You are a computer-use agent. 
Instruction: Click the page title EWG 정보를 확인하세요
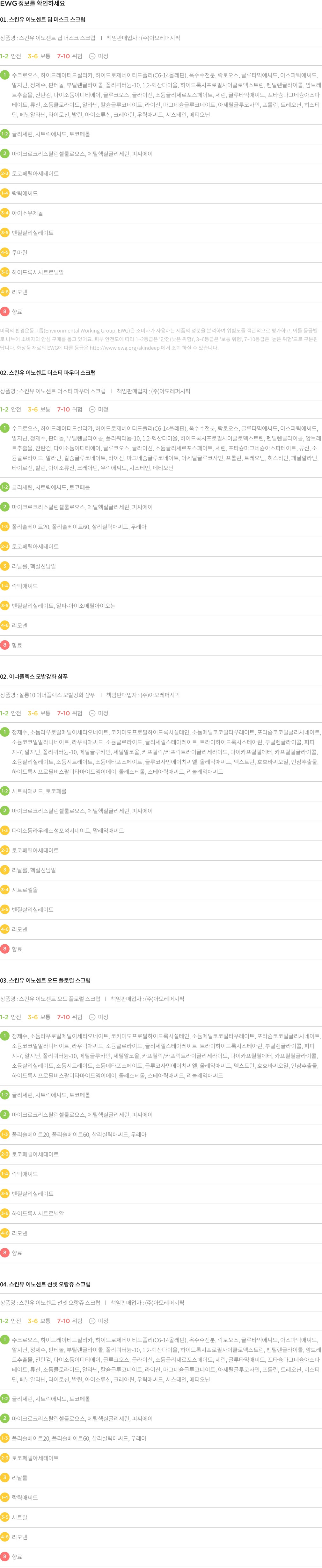(x=33, y=4)
